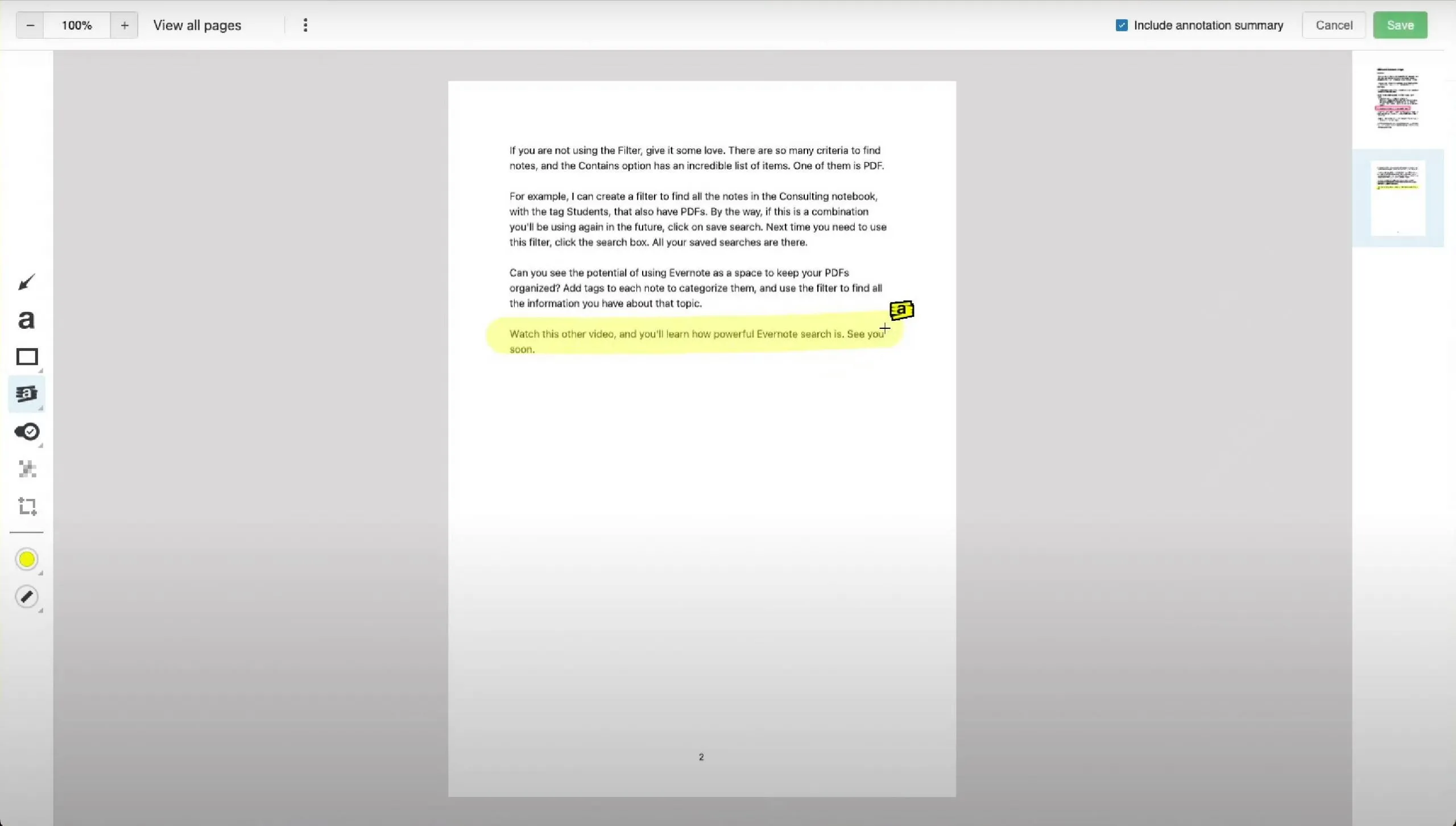Select the text formatting tool

point(27,319)
